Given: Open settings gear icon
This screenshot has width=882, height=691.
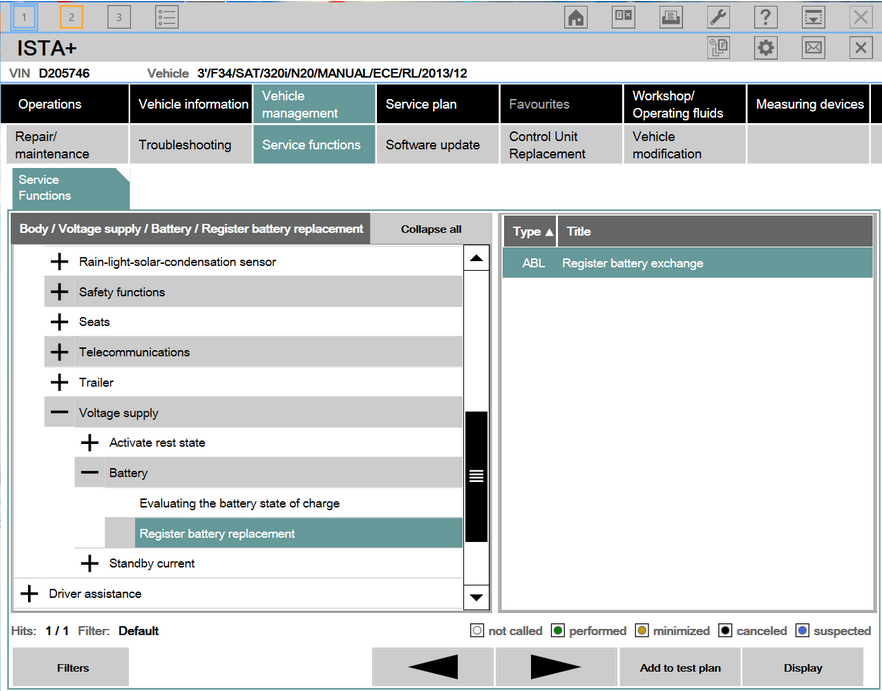Looking at the screenshot, I should [766, 48].
